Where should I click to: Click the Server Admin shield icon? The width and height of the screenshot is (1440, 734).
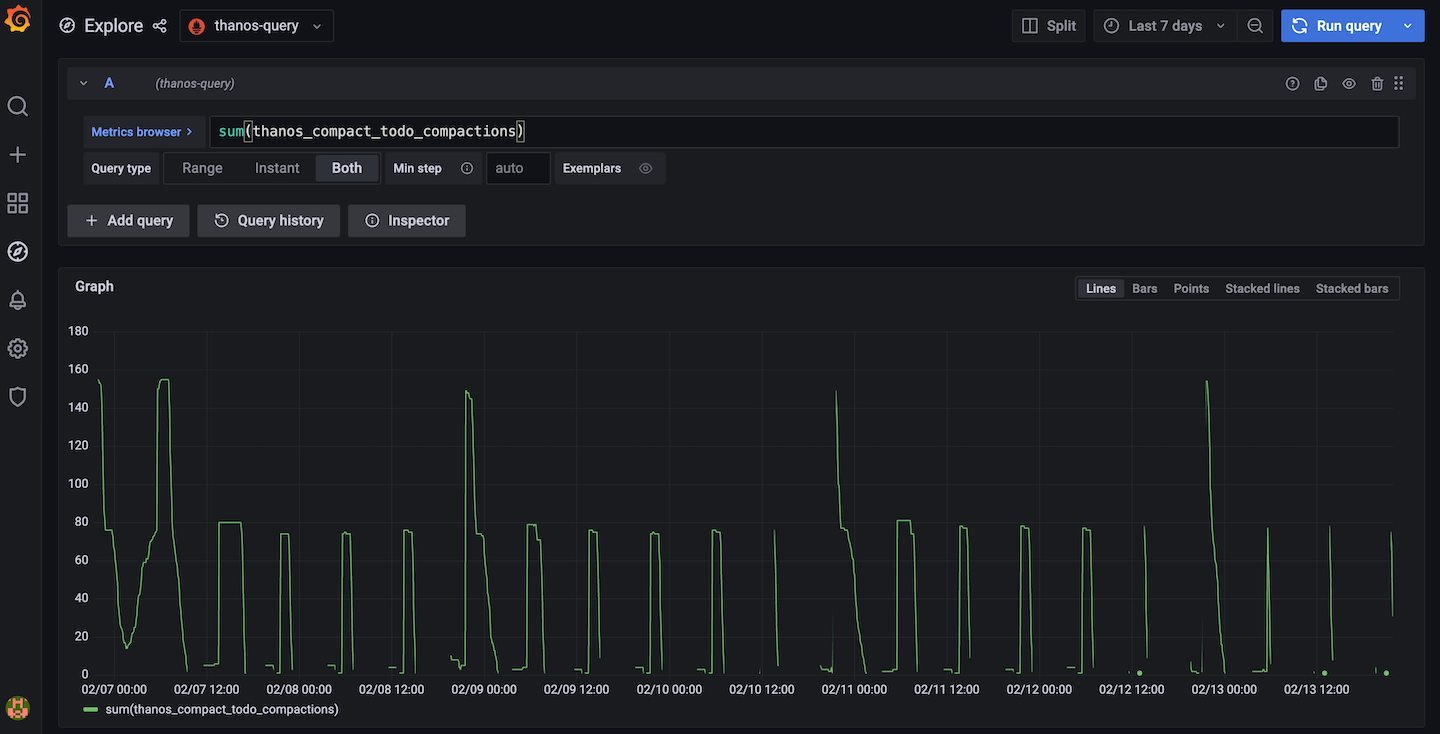[x=18, y=397]
